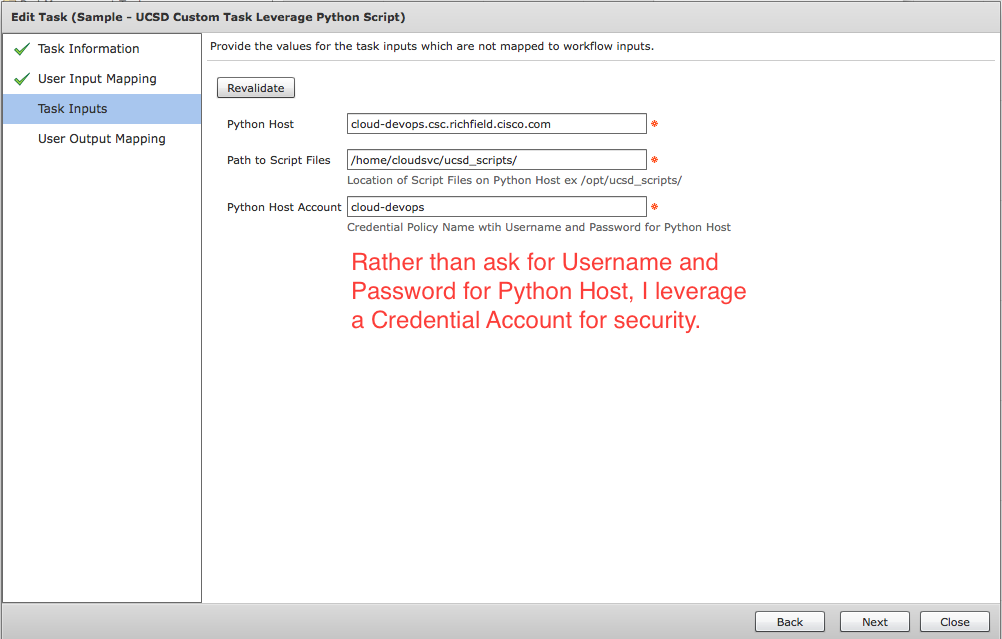The image size is (1002, 639).
Task: Click the required asterisk next to Python Host
Action: click(654, 123)
